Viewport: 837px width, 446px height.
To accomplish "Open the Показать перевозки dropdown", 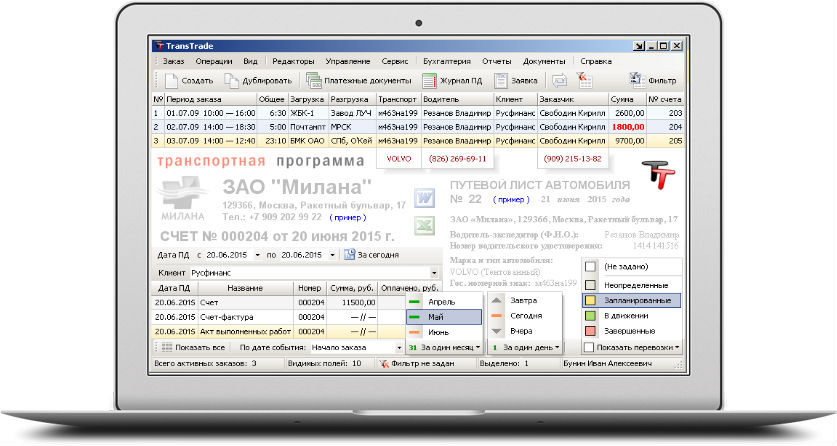I will click(x=631, y=347).
